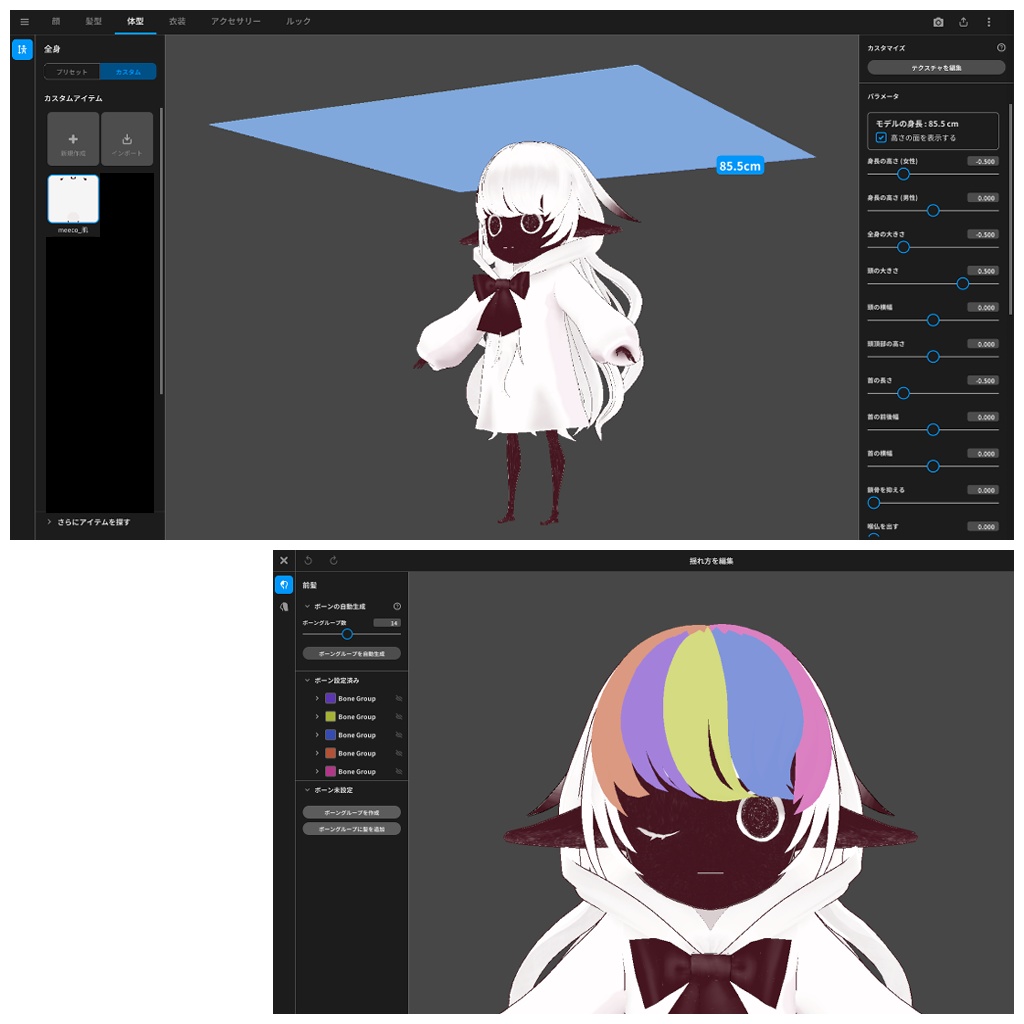Toggle visibility of the purple Bone Group
This screenshot has height=1024, width=1024.
(x=398, y=698)
